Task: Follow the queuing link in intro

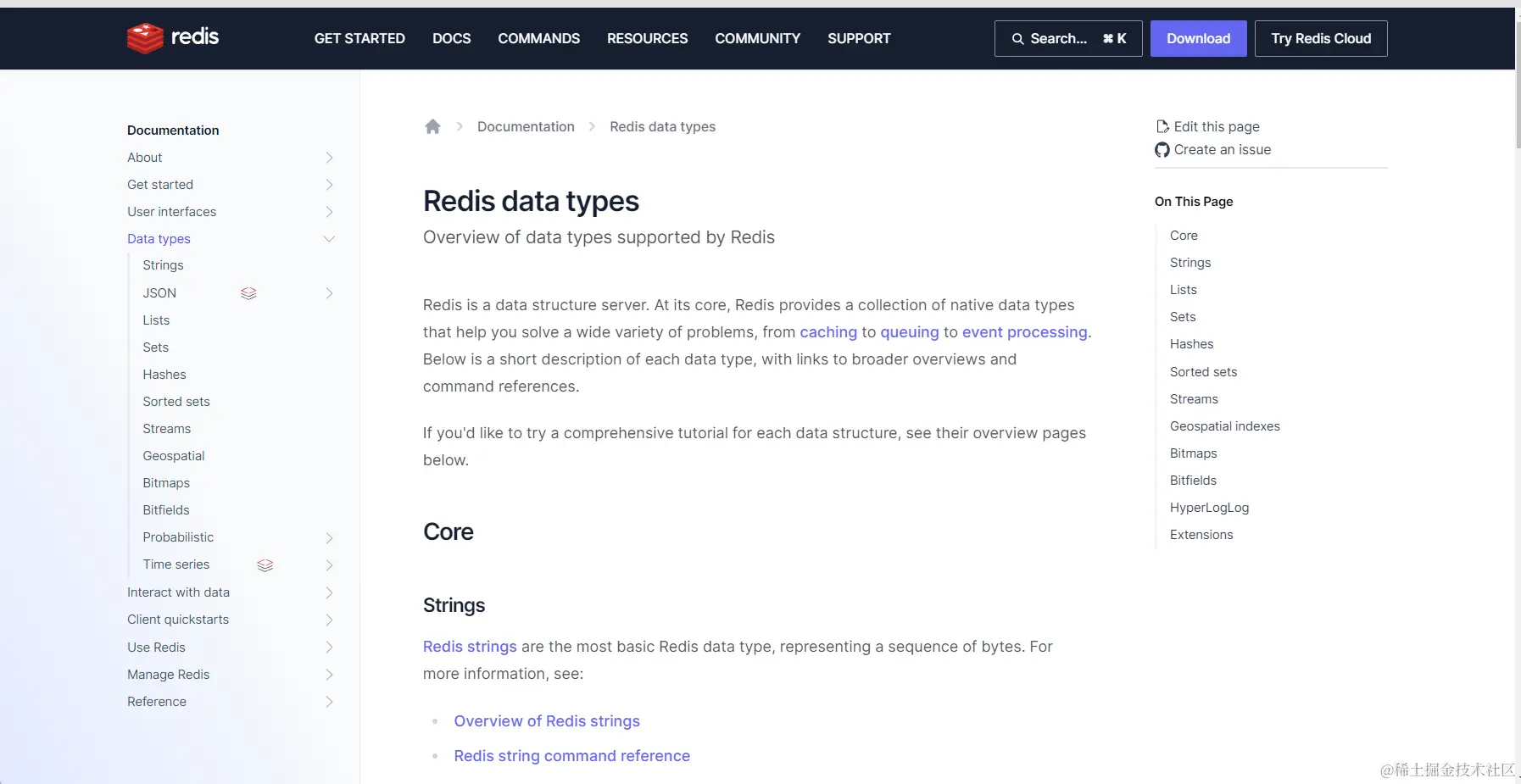Action: coord(909,332)
